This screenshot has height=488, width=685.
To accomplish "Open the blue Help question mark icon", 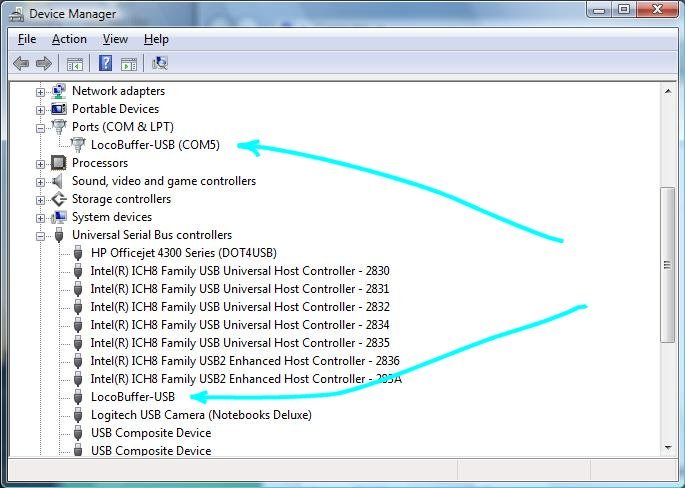I will click(x=105, y=63).
